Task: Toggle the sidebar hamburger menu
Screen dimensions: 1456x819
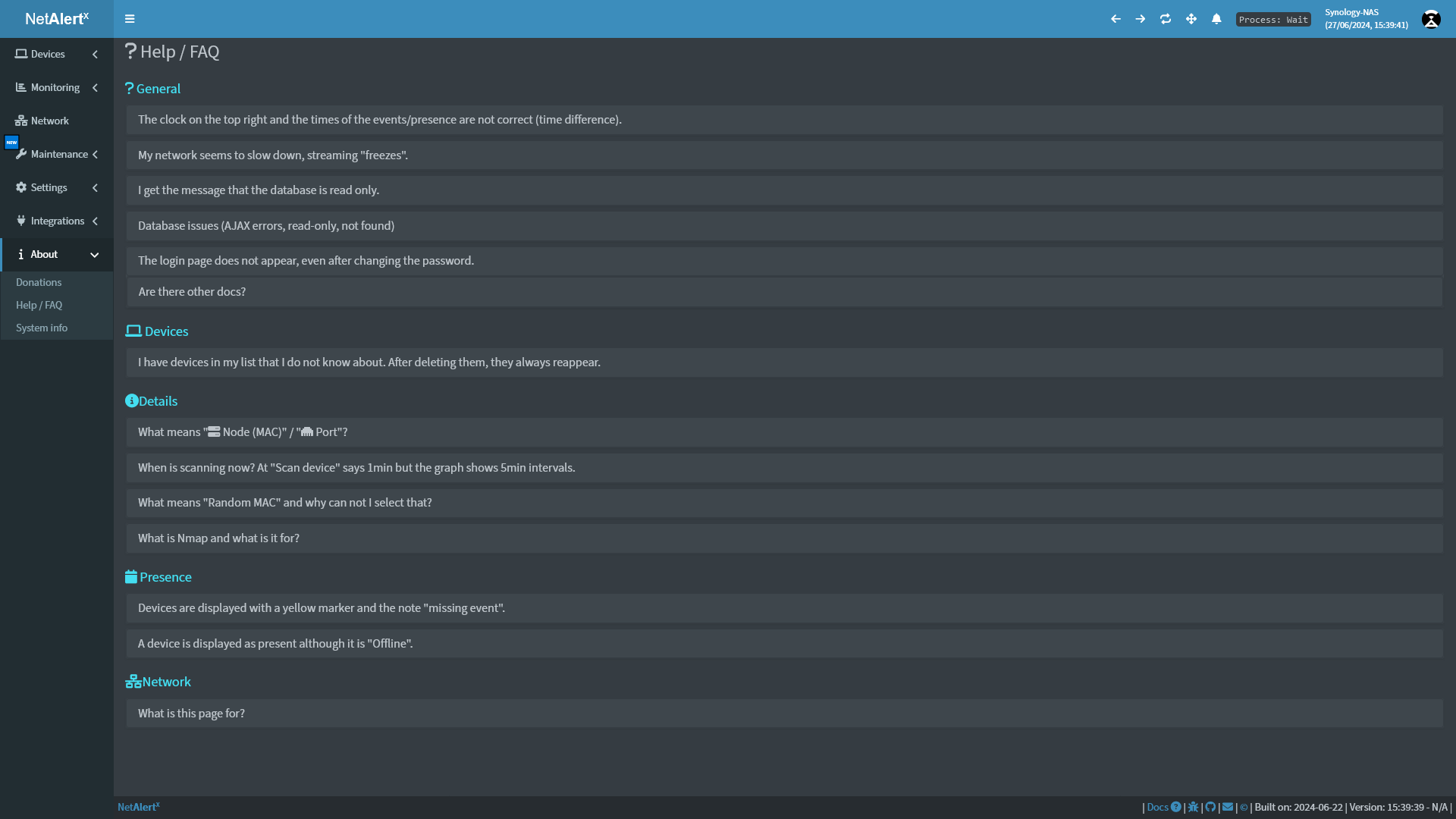Action: point(130,19)
